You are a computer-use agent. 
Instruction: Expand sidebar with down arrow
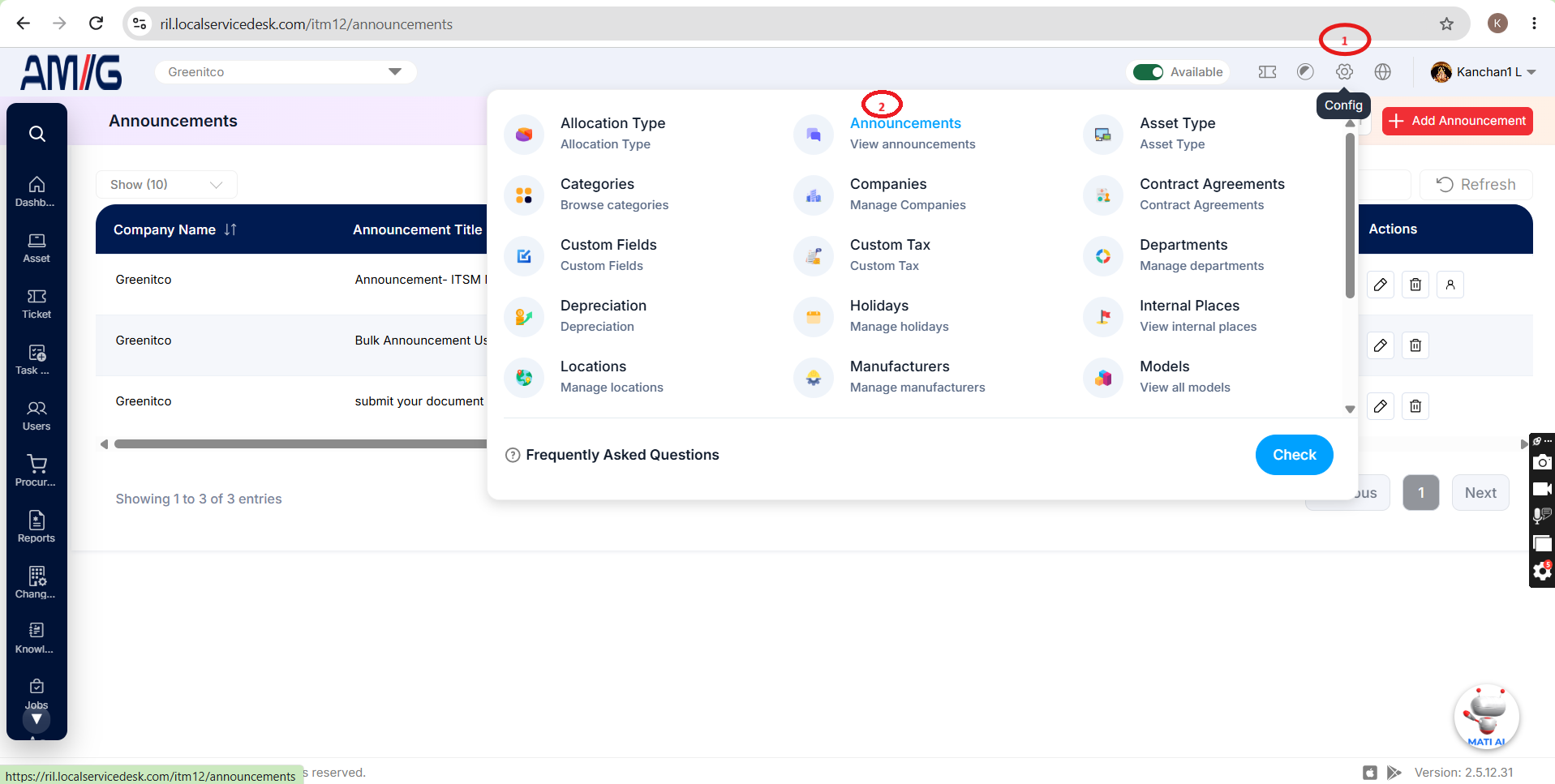coord(37,719)
